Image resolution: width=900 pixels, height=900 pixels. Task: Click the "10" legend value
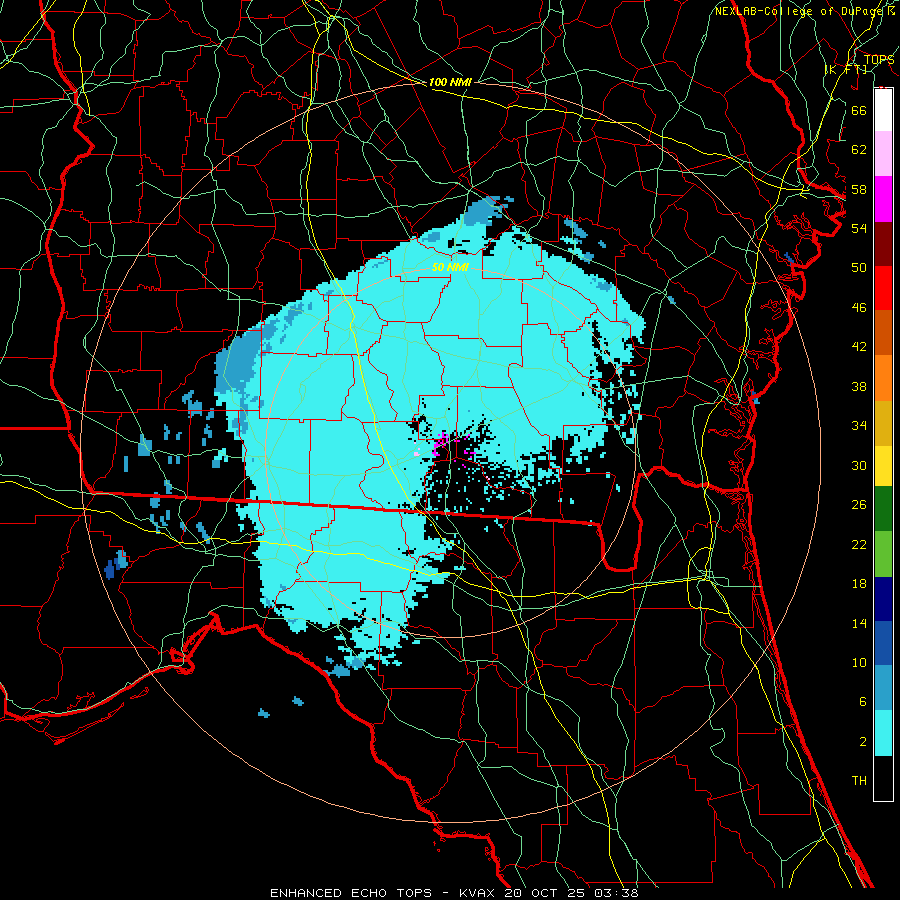[x=859, y=663]
